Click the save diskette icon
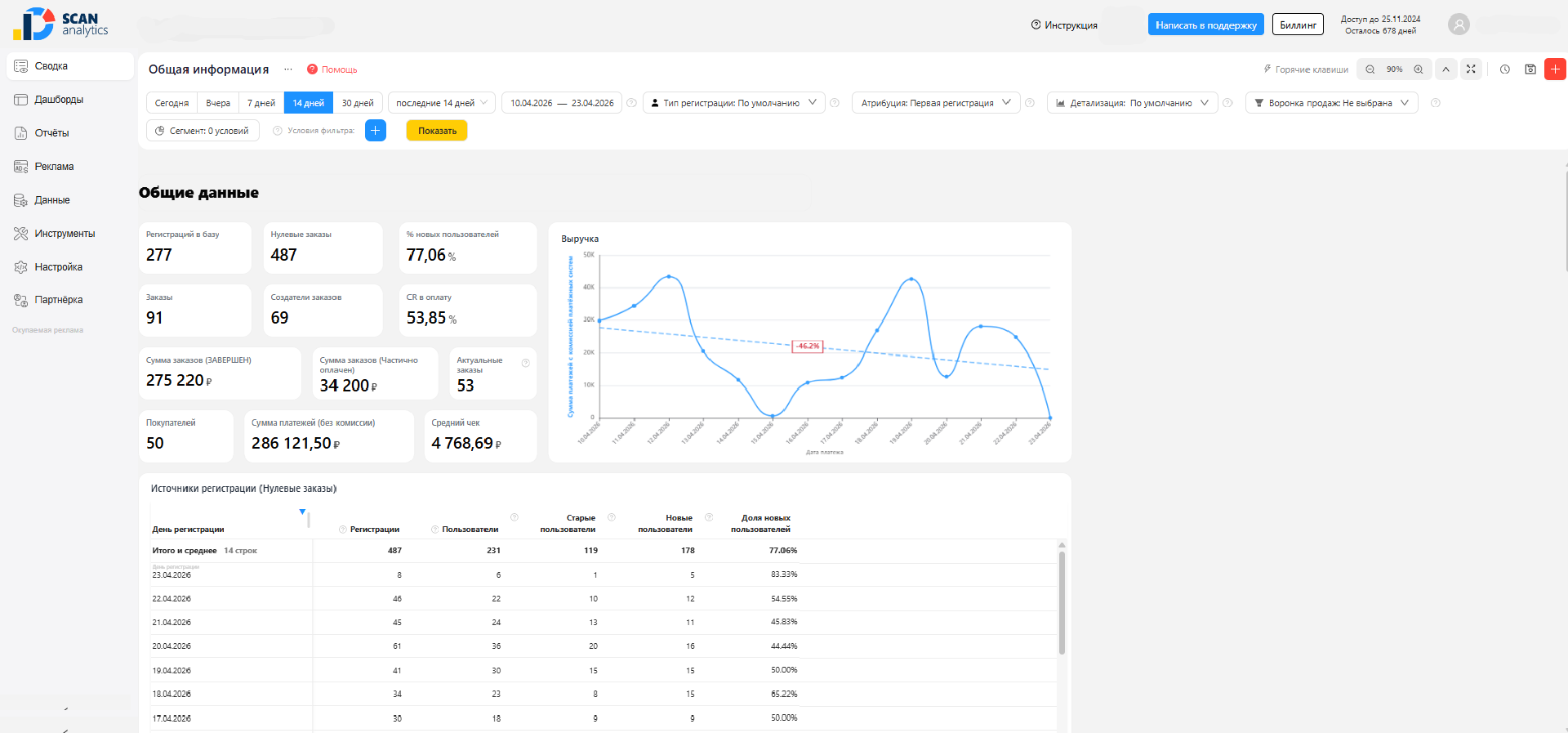This screenshot has width=1568, height=733. [x=1530, y=69]
